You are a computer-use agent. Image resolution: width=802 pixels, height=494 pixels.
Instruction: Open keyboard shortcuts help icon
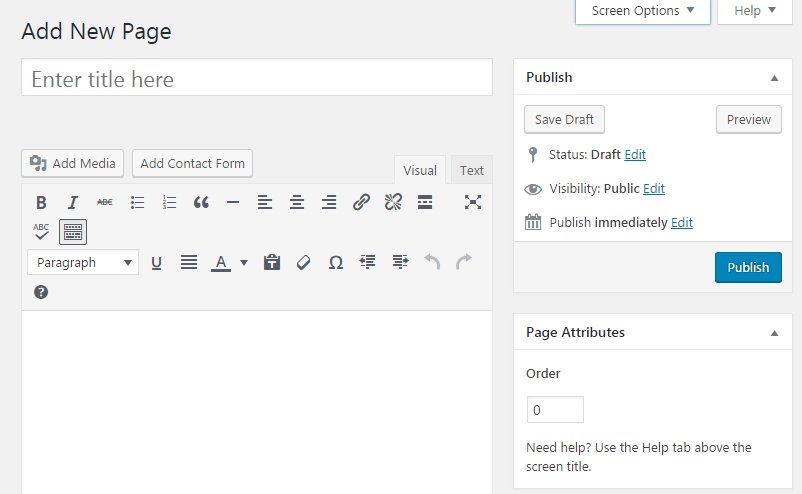click(x=41, y=293)
